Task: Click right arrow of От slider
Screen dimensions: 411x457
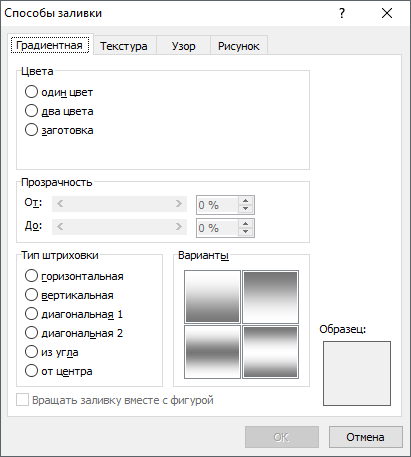Action: (179, 204)
